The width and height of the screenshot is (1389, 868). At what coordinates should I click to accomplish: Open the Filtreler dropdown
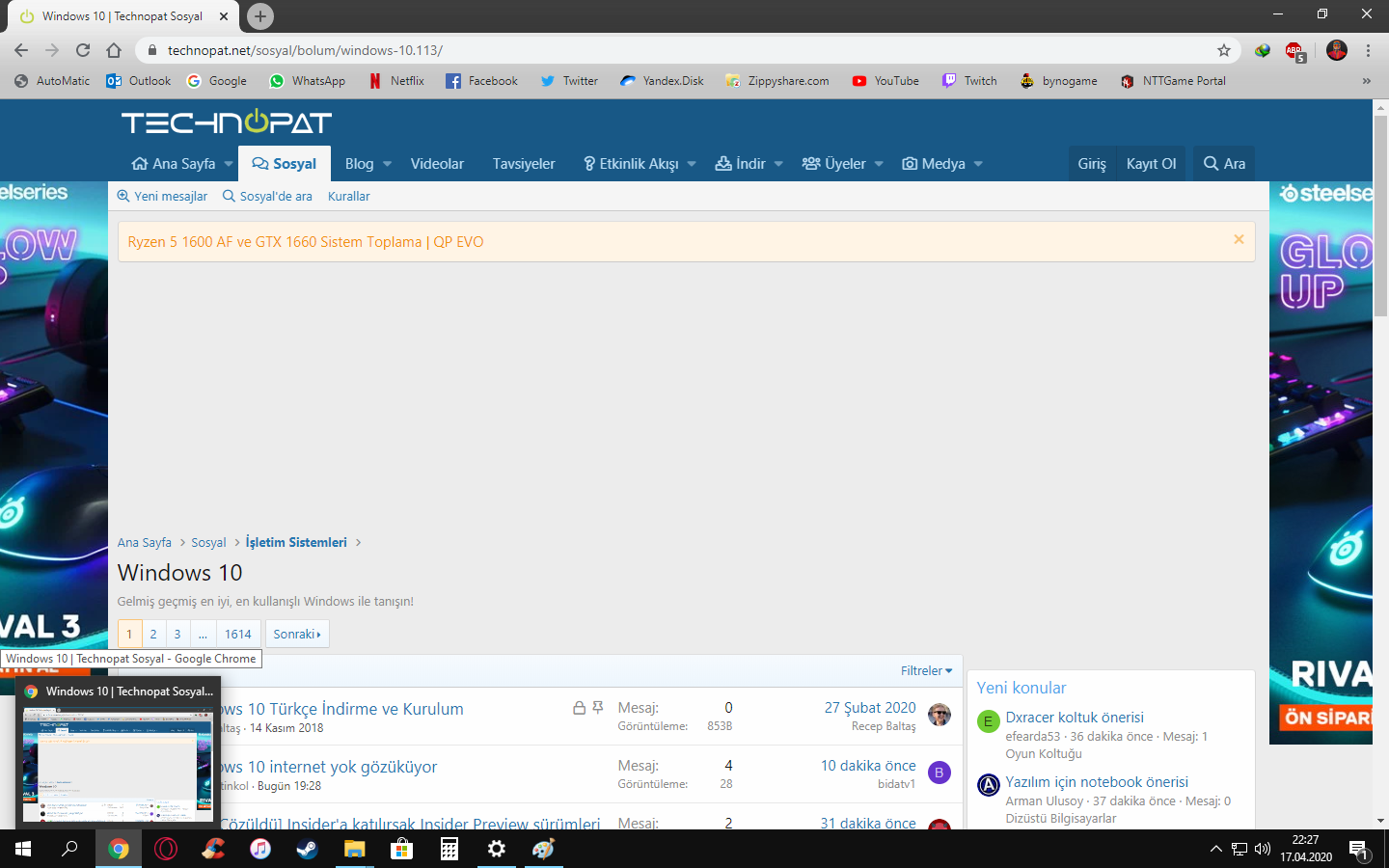point(926,670)
